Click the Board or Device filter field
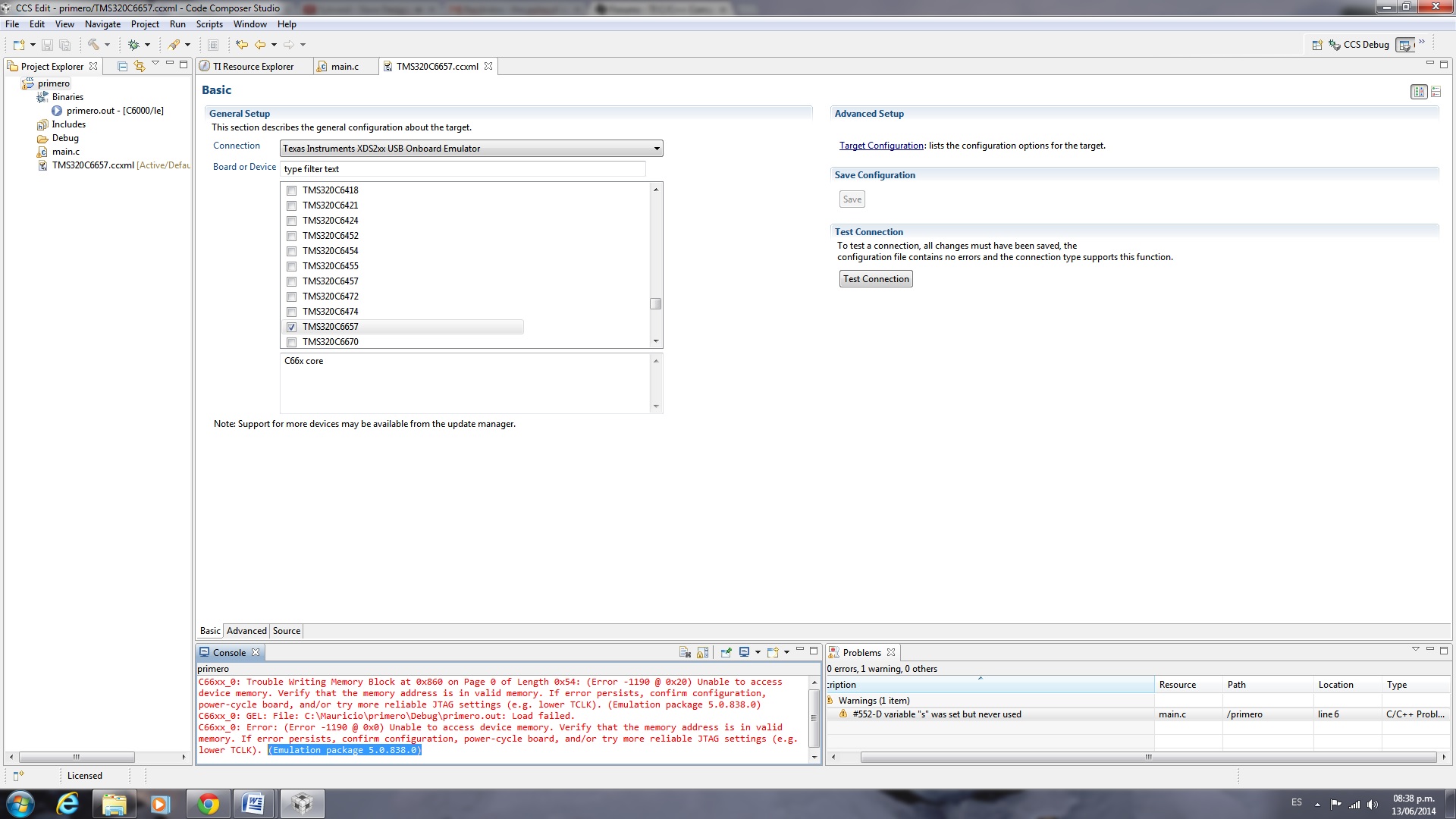Image resolution: width=1456 pixels, height=819 pixels. pos(463,169)
